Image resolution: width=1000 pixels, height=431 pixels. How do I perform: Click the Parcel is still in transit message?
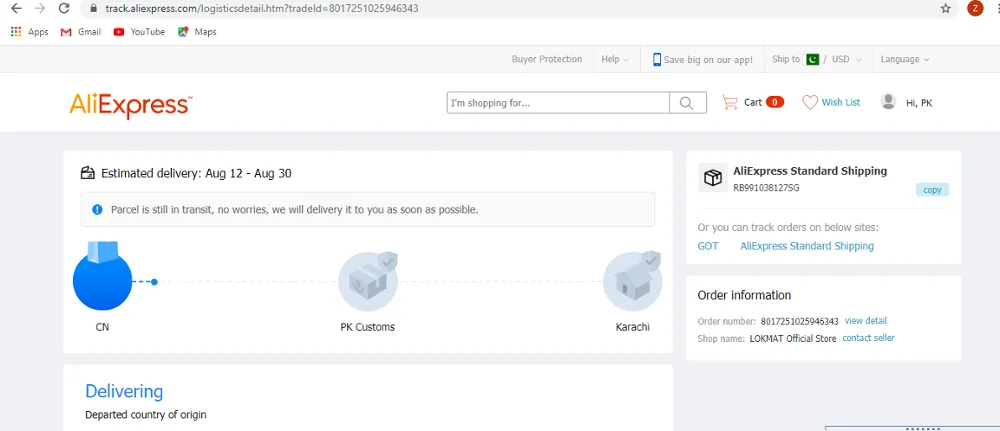click(295, 209)
